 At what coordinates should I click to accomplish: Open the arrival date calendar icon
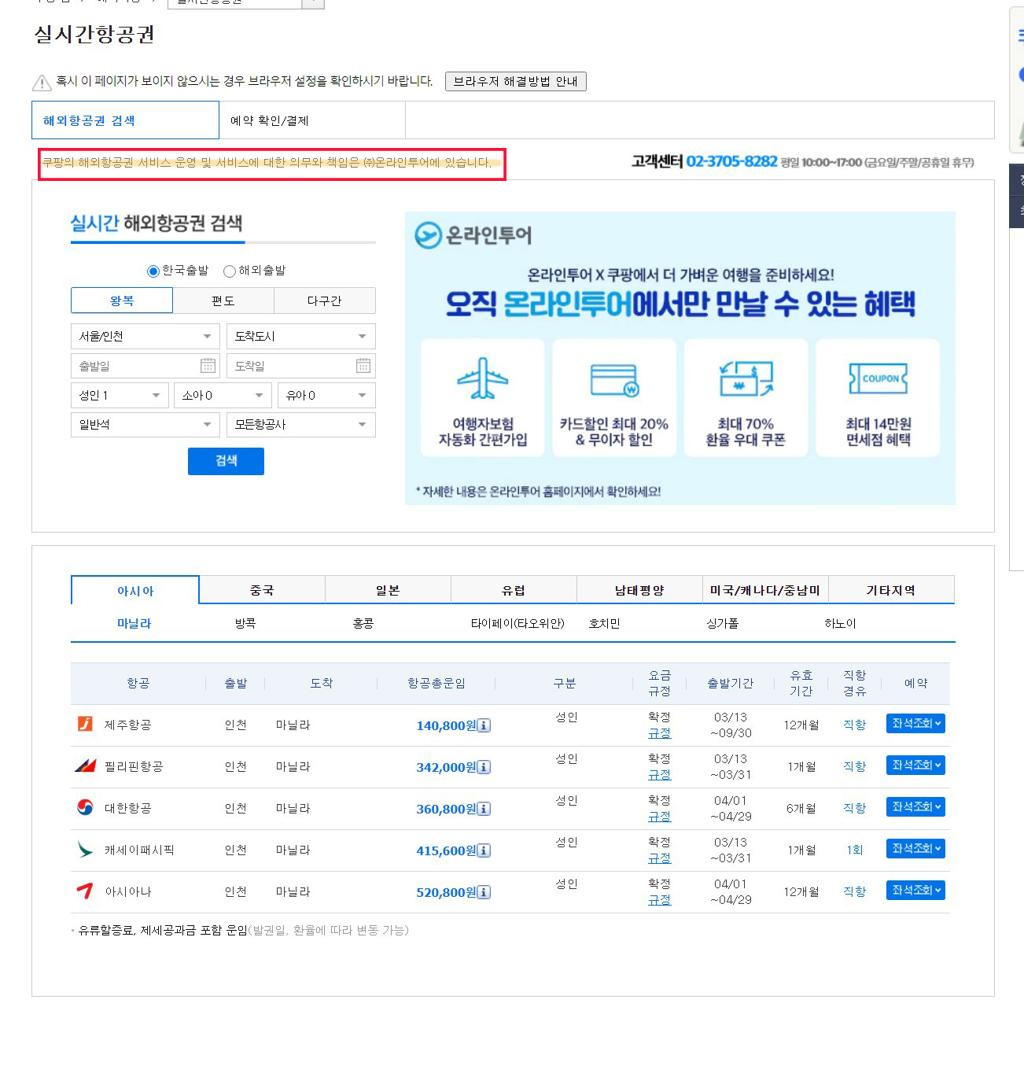pos(363,365)
